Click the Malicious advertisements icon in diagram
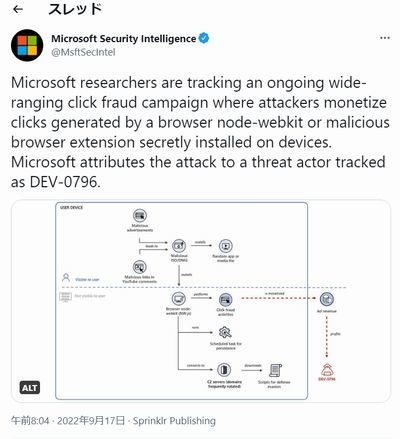This screenshot has height=439, width=400. (140, 215)
